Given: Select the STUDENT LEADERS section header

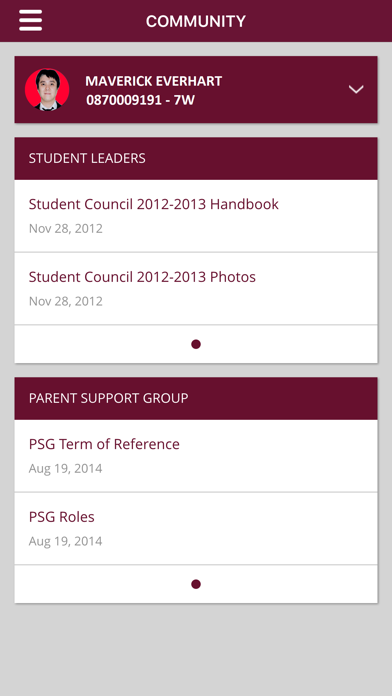Looking at the screenshot, I should point(196,158).
